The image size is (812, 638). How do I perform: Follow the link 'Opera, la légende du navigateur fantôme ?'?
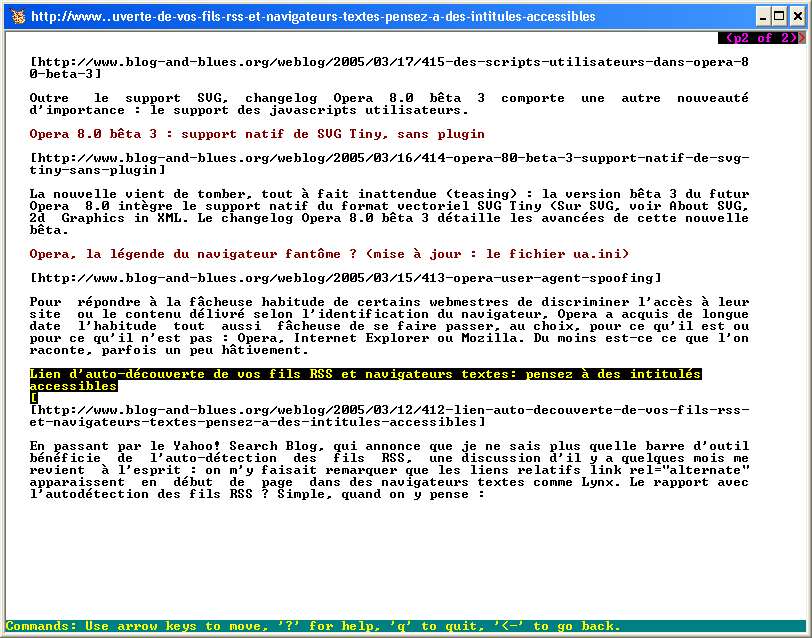329,254
